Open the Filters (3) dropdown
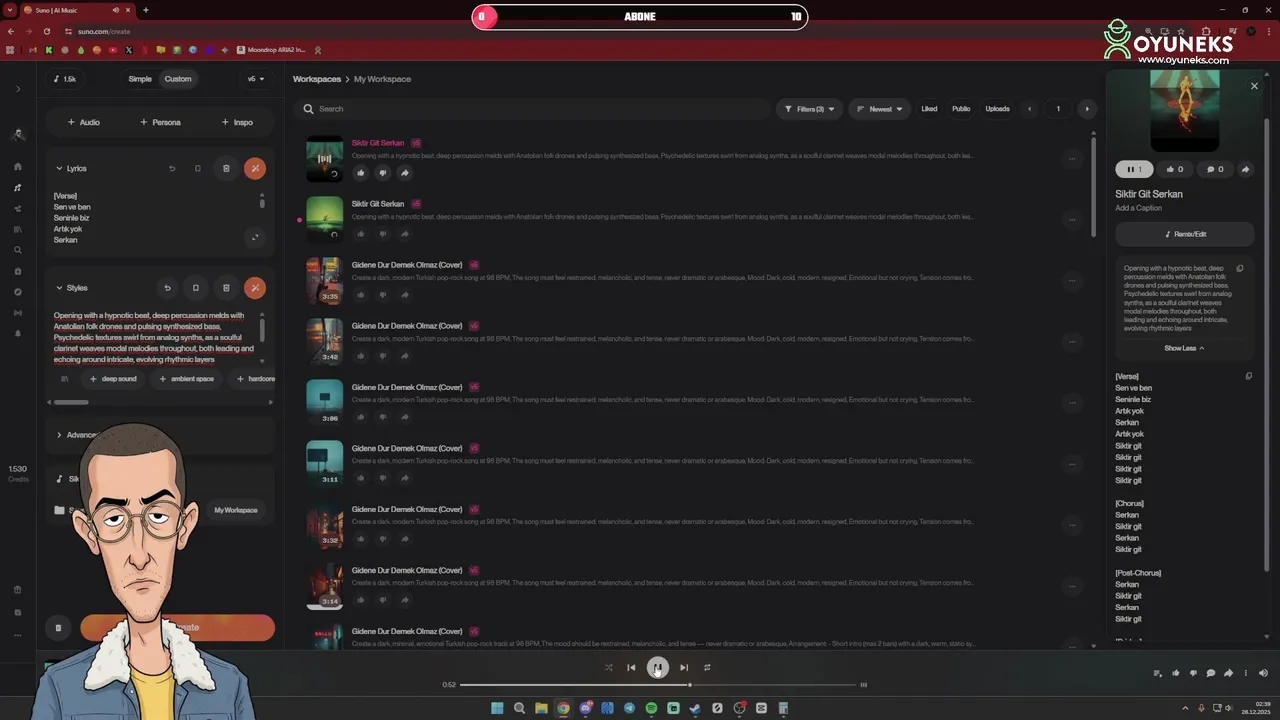 click(x=809, y=109)
